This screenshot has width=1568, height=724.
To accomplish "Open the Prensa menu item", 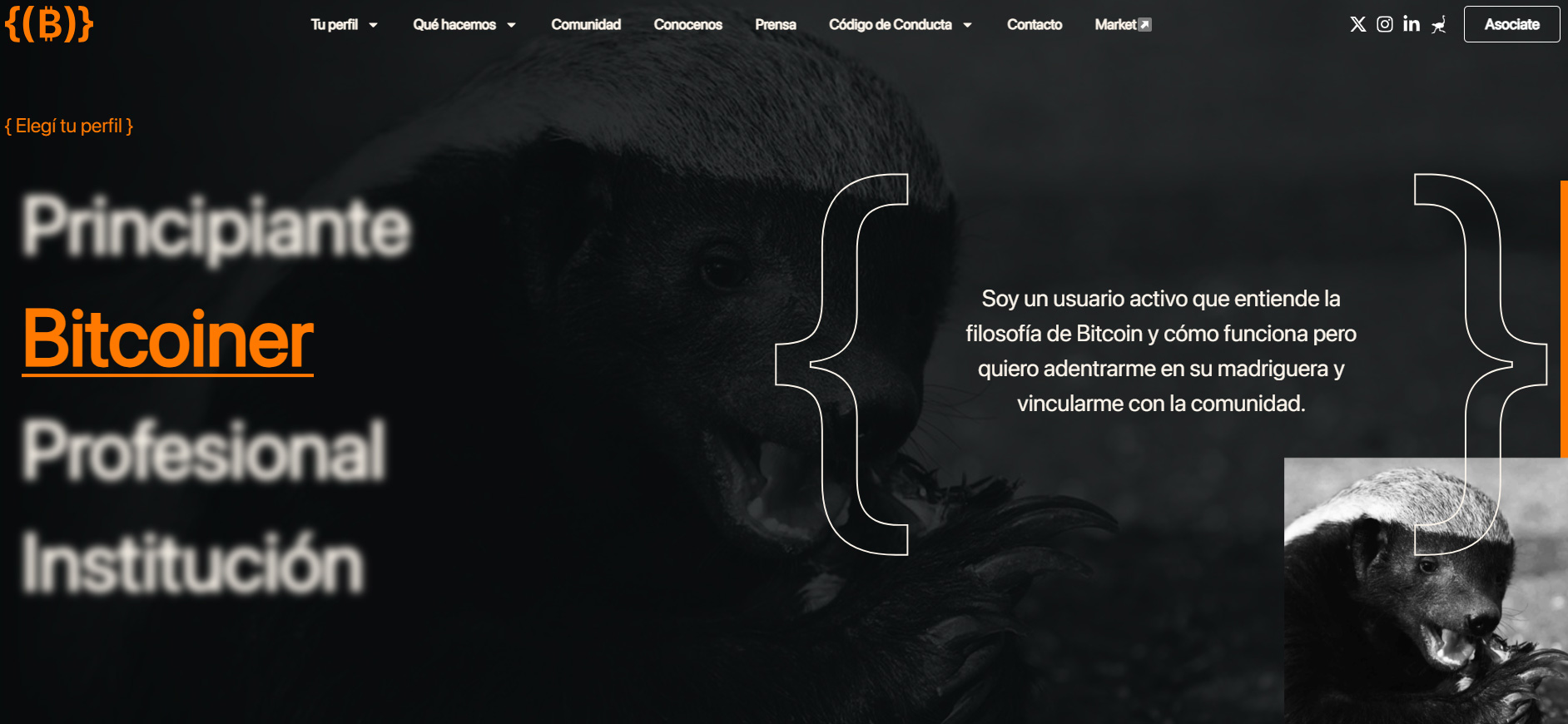I will coord(775,25).
